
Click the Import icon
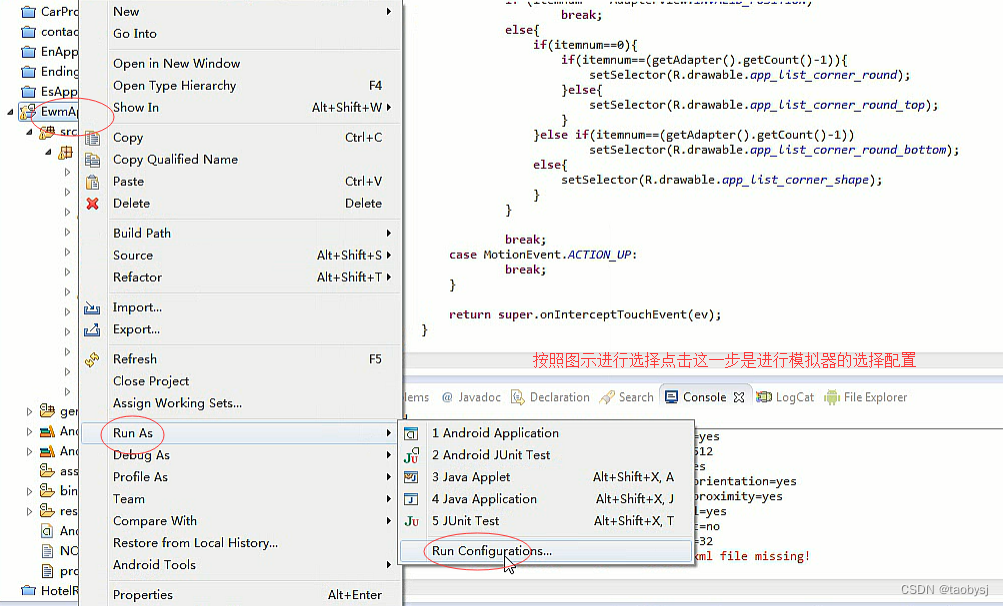(x=92, y=308)
